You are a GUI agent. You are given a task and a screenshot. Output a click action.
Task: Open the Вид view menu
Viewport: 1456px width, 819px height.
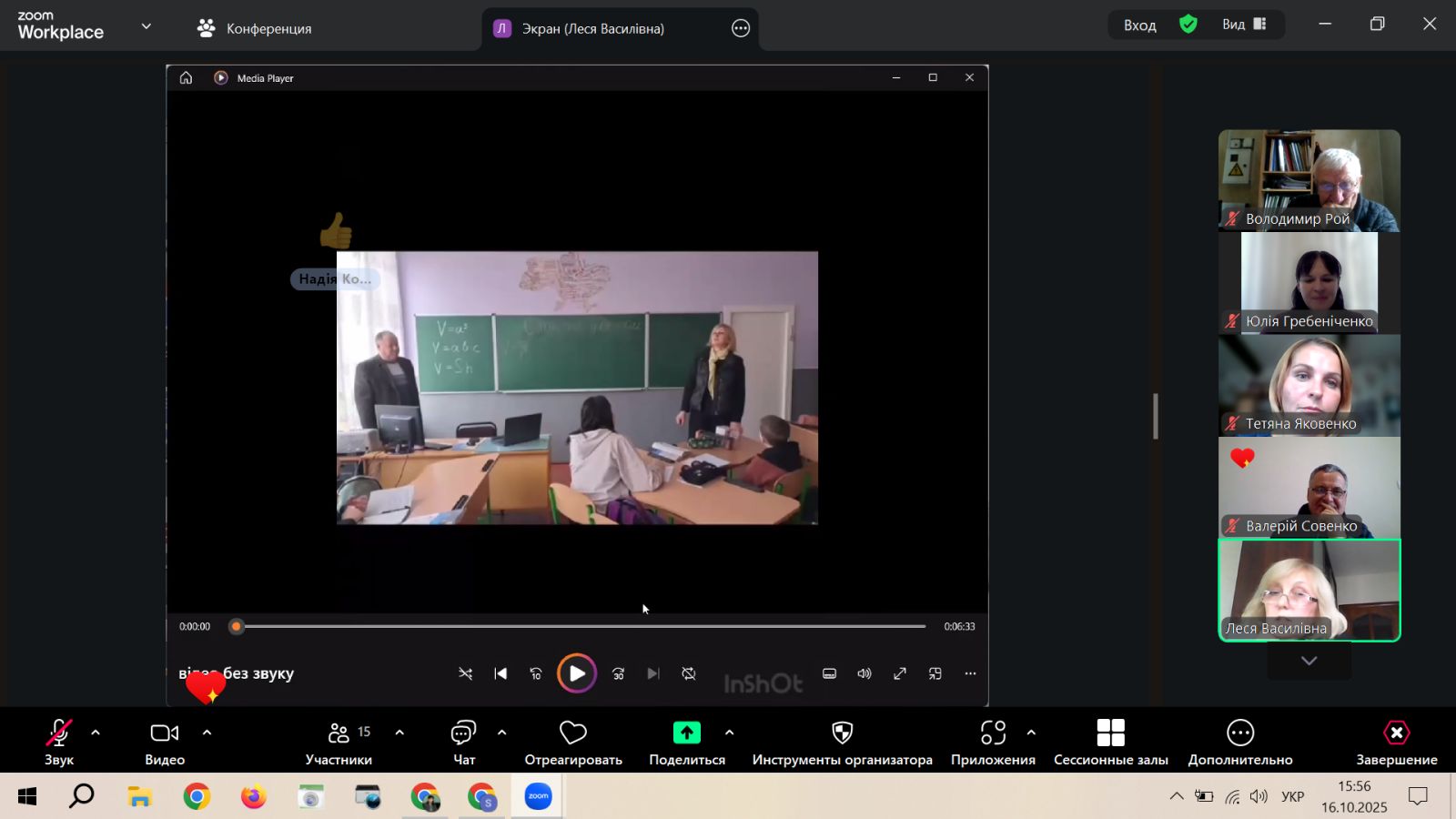1243,25
